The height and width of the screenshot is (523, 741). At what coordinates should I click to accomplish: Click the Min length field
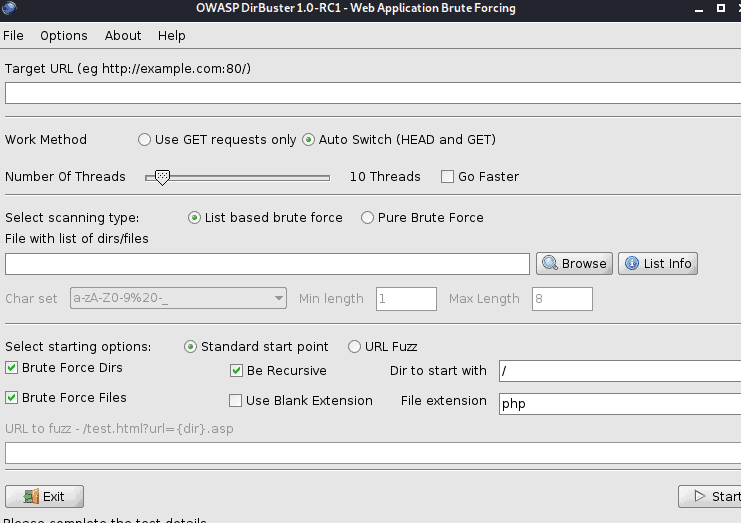(406, 299)
